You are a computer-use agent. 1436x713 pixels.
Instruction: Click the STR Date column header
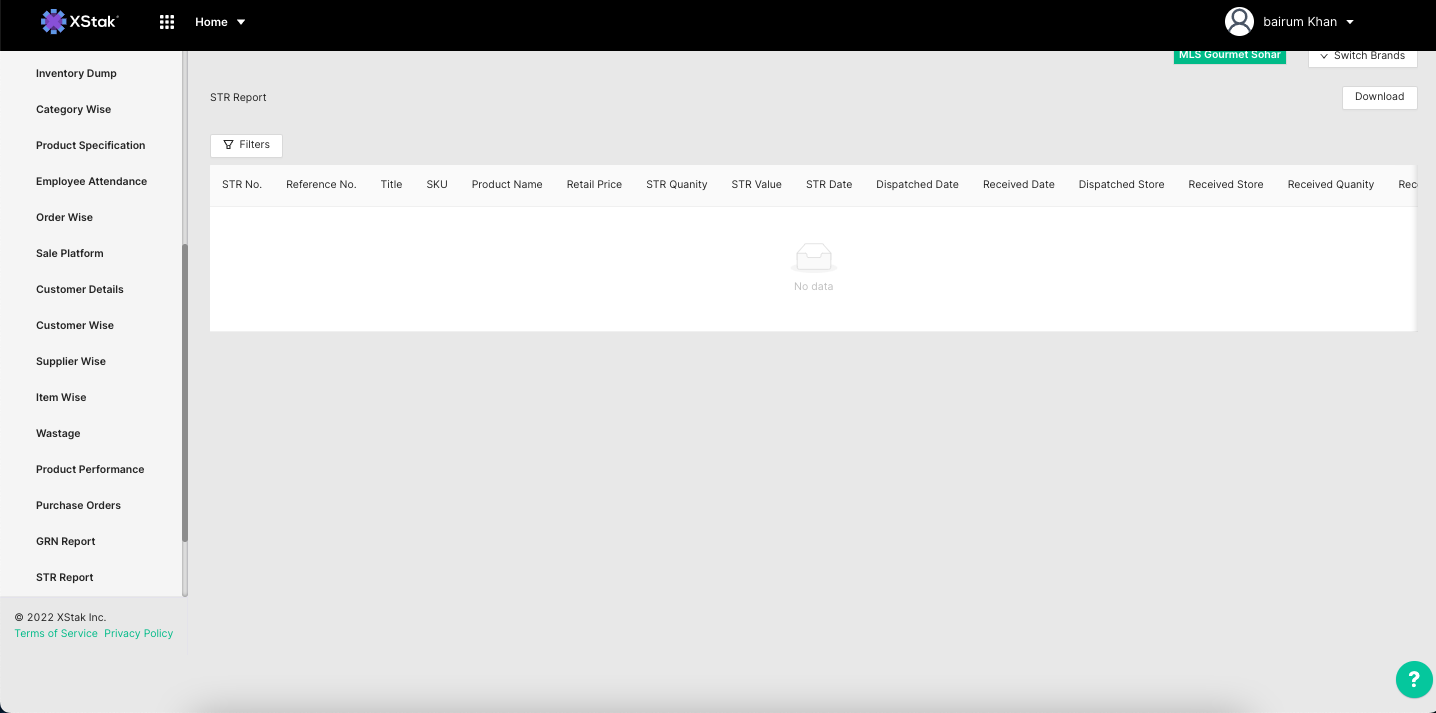click(x=828, y=184)
